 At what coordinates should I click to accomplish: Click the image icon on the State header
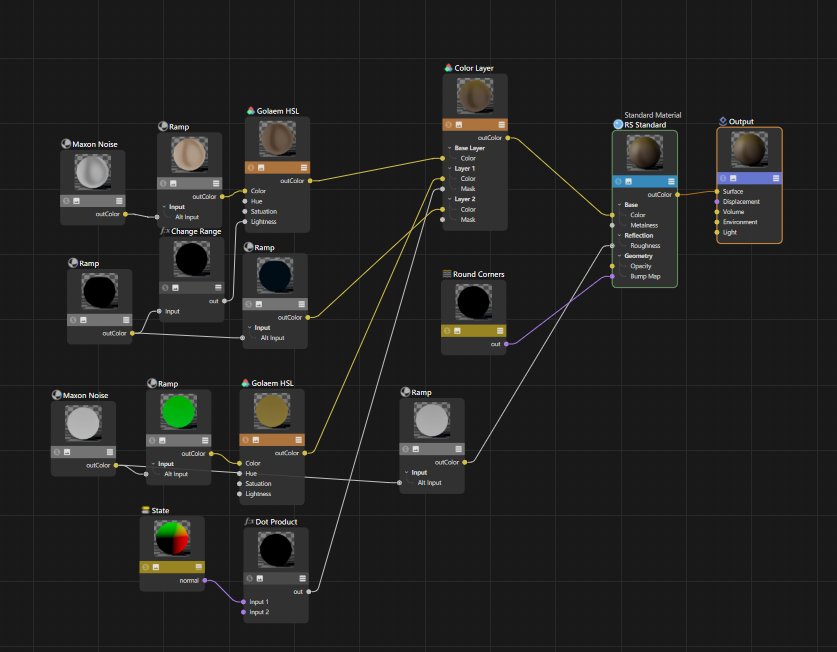tap(156, 567)
